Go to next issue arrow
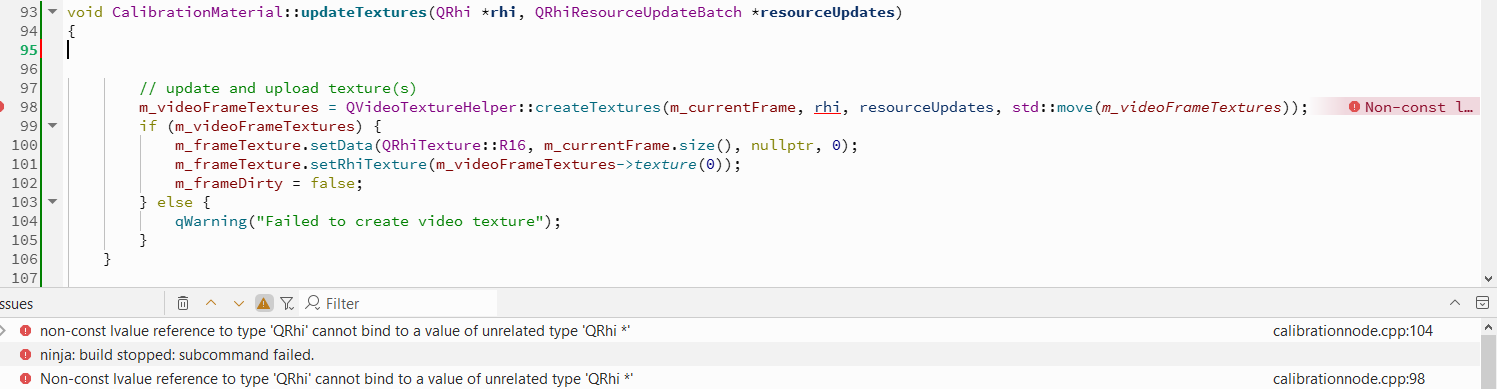The image size is (1497, 389). pos(238,303)
